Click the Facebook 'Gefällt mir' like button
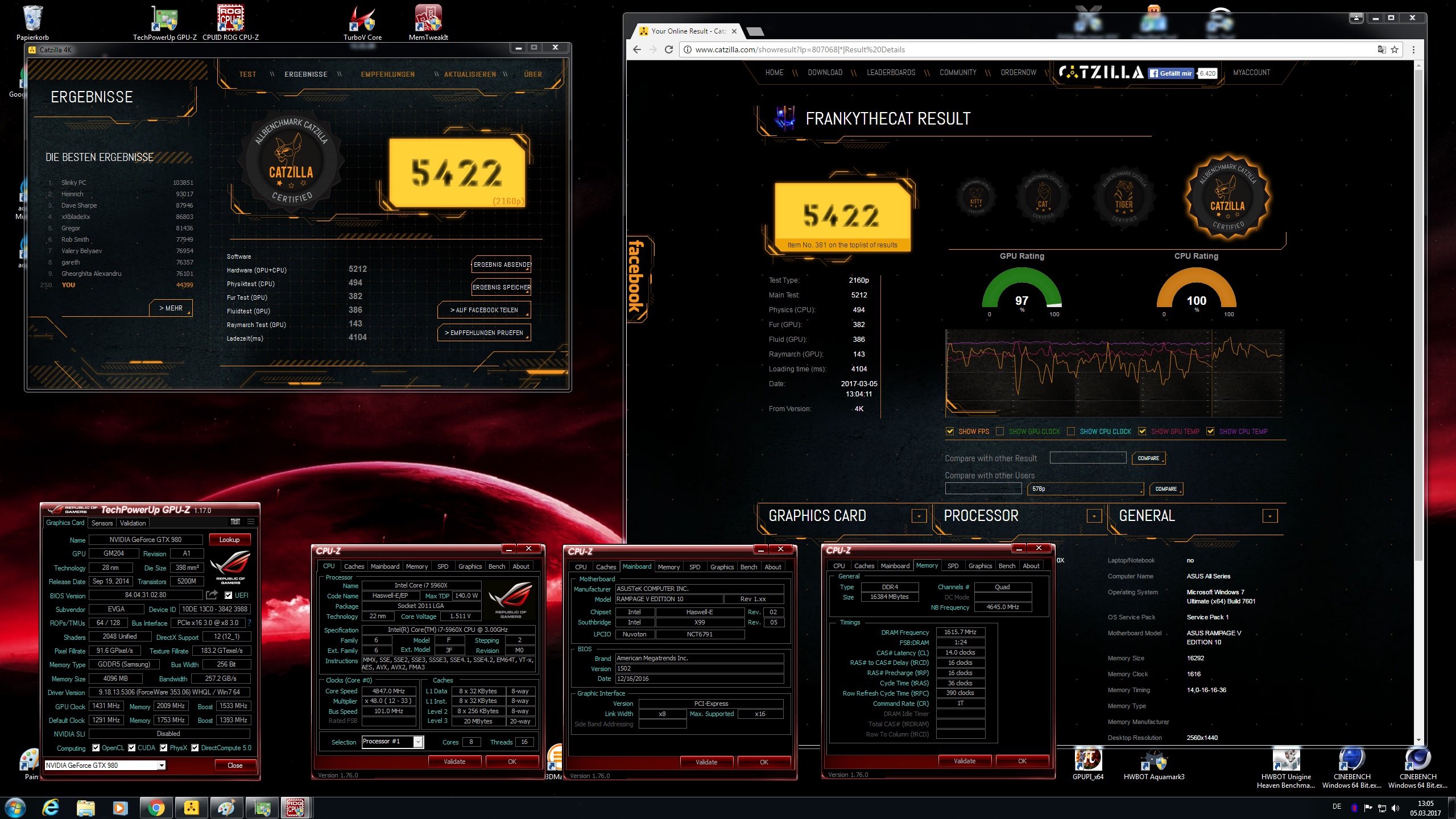Image resolution: width=1456 pixels, height=819 pixels. (1170, 73)
